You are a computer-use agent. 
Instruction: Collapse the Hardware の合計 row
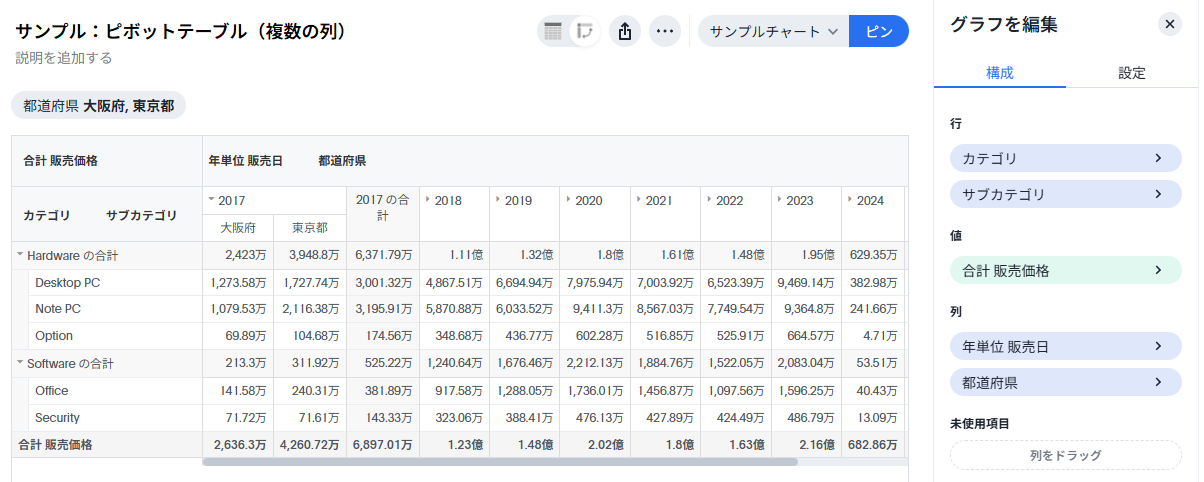[20, 256]
